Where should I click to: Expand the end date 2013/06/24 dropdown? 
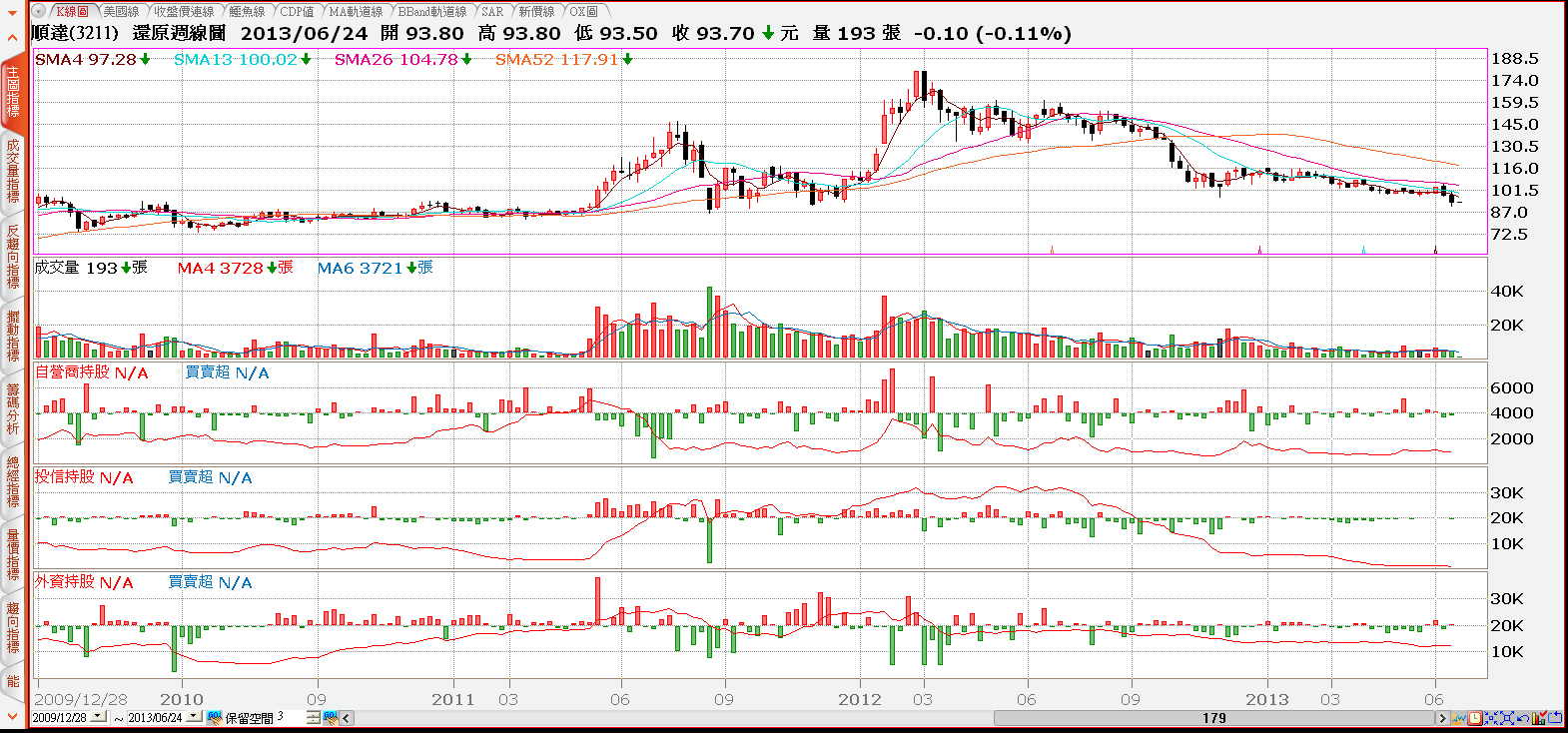[194, 717]
